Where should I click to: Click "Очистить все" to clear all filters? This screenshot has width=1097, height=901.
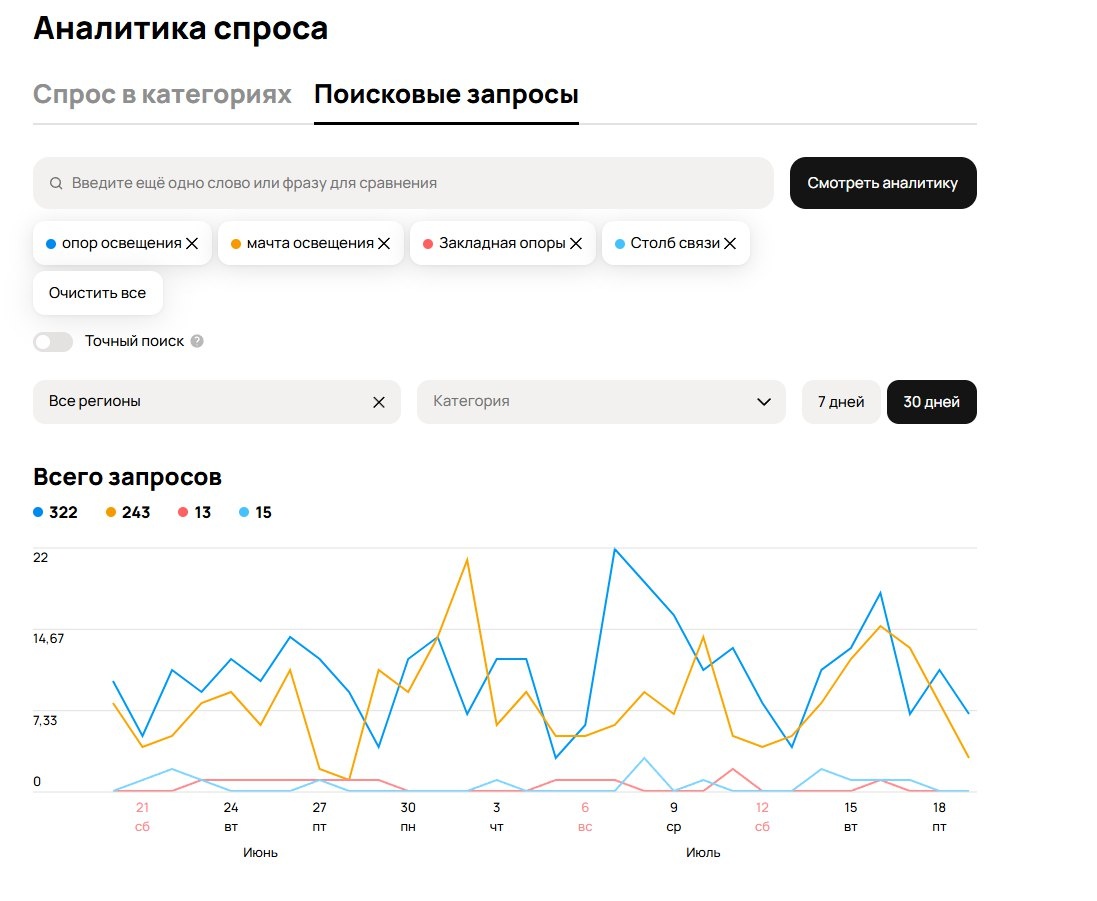pos(97,292)
